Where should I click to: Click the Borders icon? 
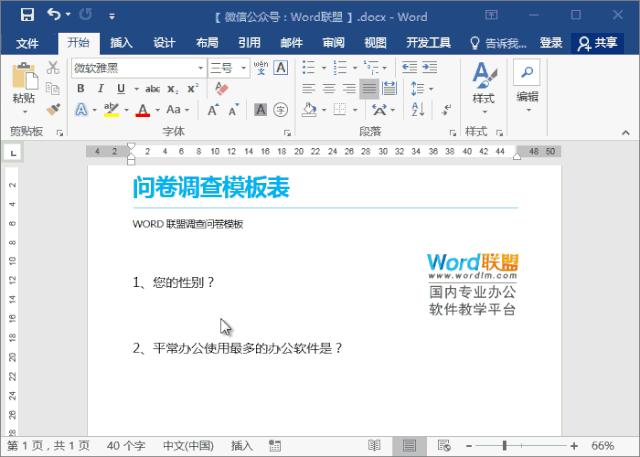coord(340,109)
